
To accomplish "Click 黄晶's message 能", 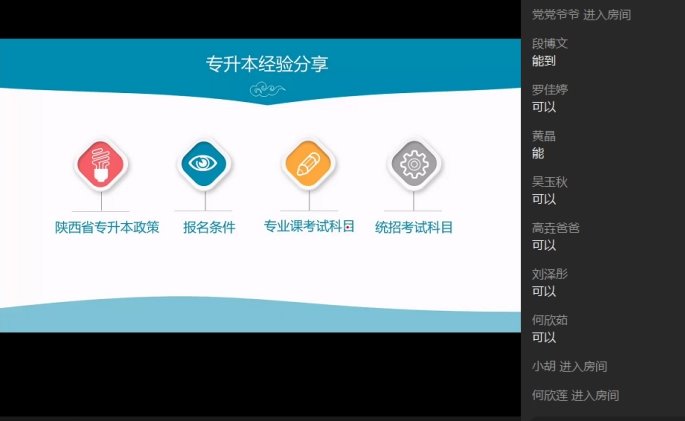I will (x=538, y=153).
